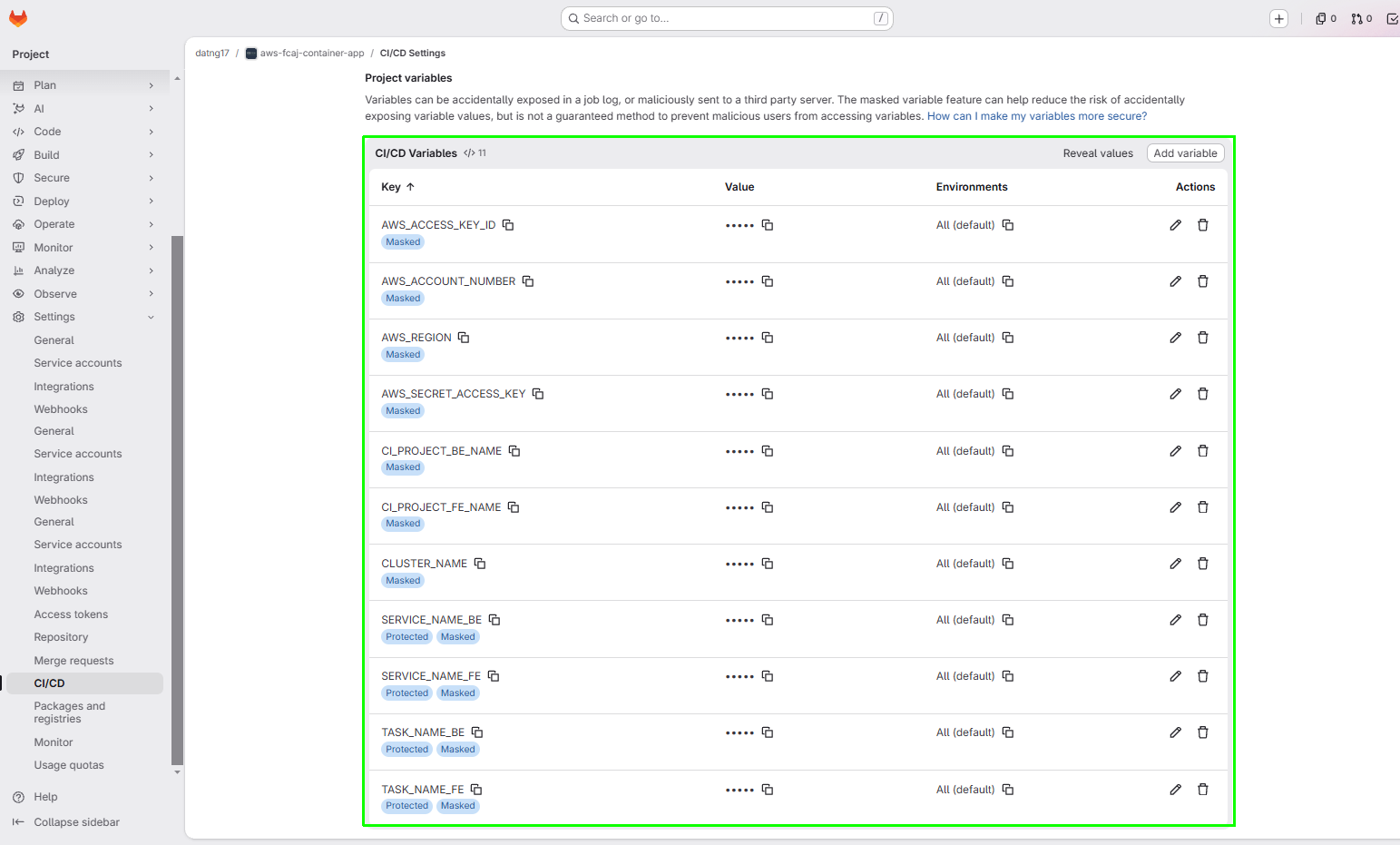Focus the Search or go to field
1400x845 pixels.
(727, 18)
